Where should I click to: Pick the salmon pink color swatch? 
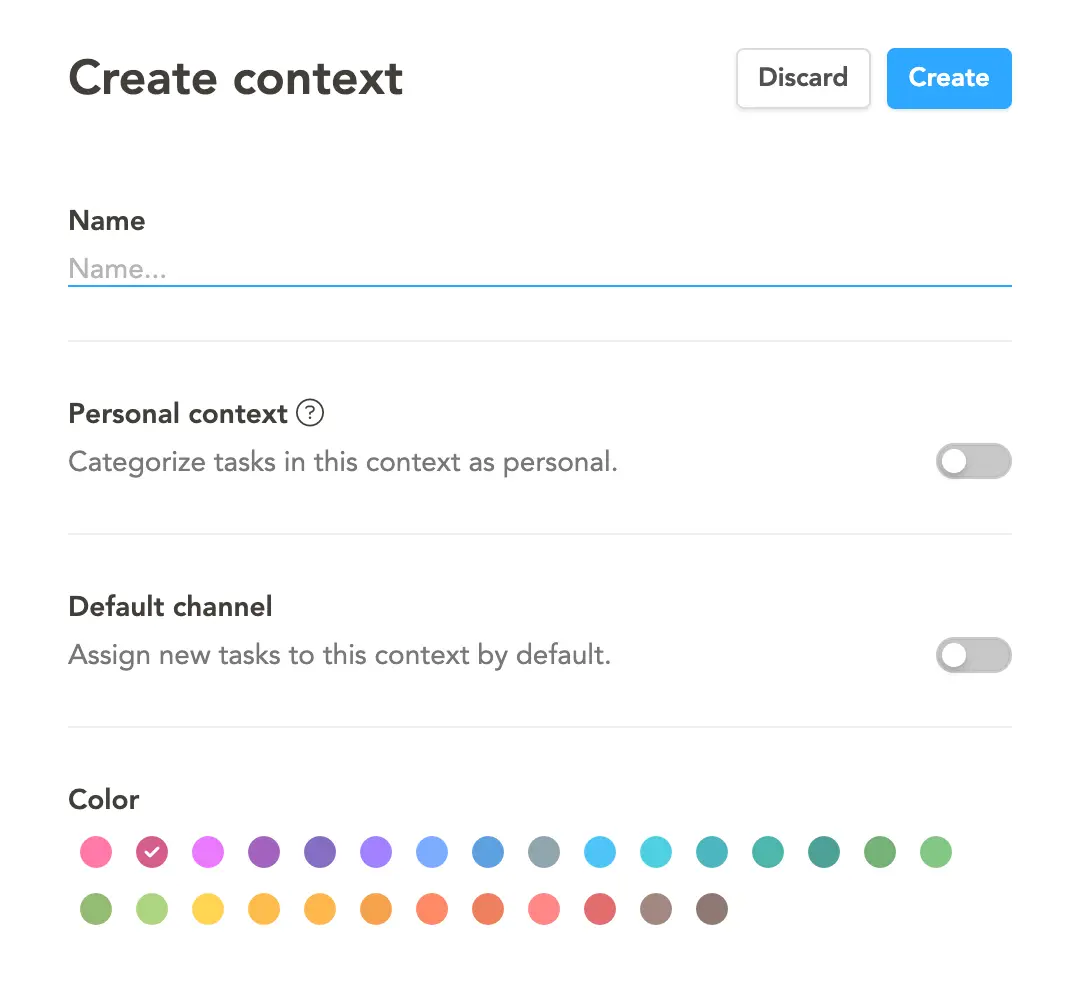544,909
